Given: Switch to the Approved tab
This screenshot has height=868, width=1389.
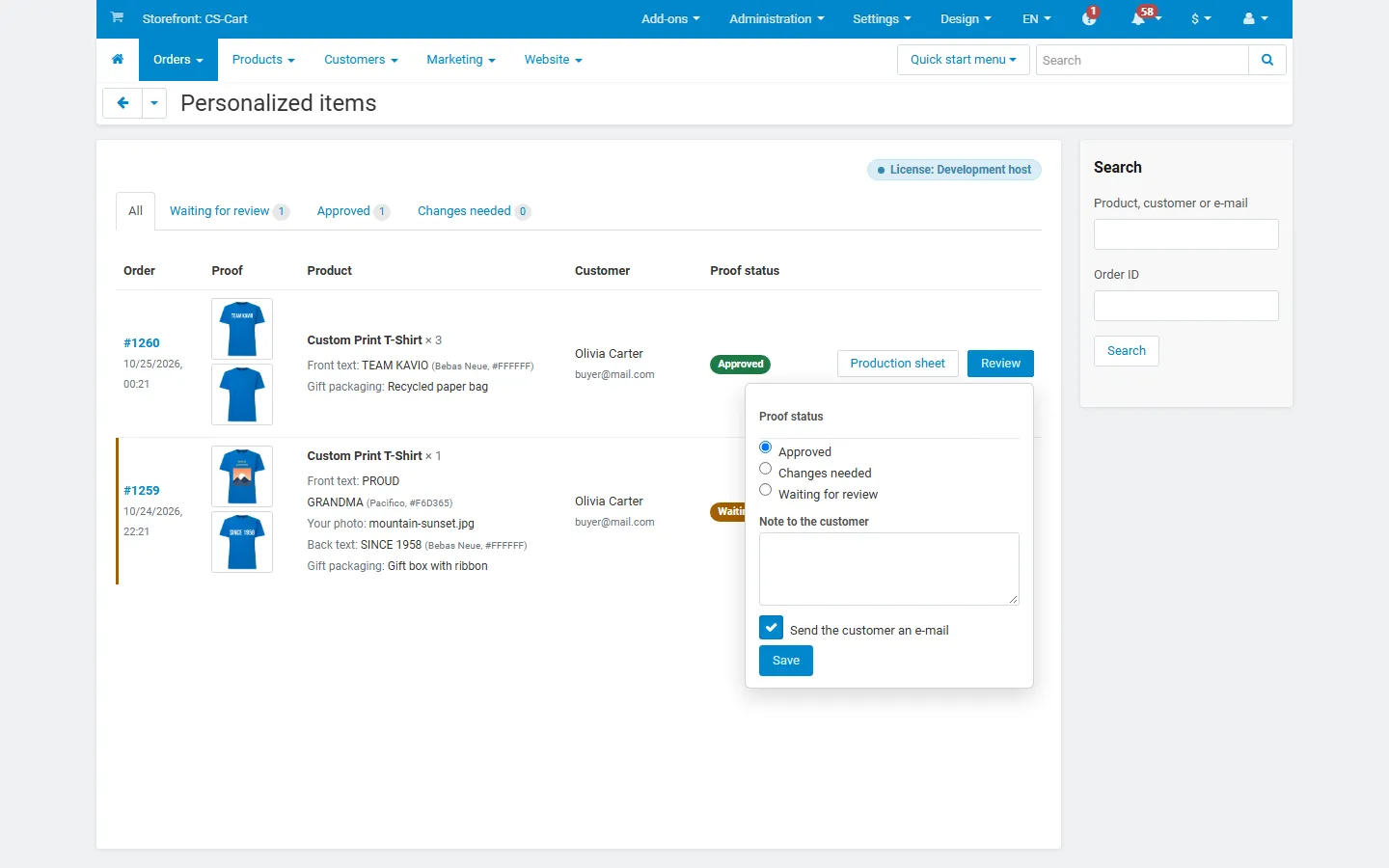Looking at the screenshot, I should click(353, 211).
